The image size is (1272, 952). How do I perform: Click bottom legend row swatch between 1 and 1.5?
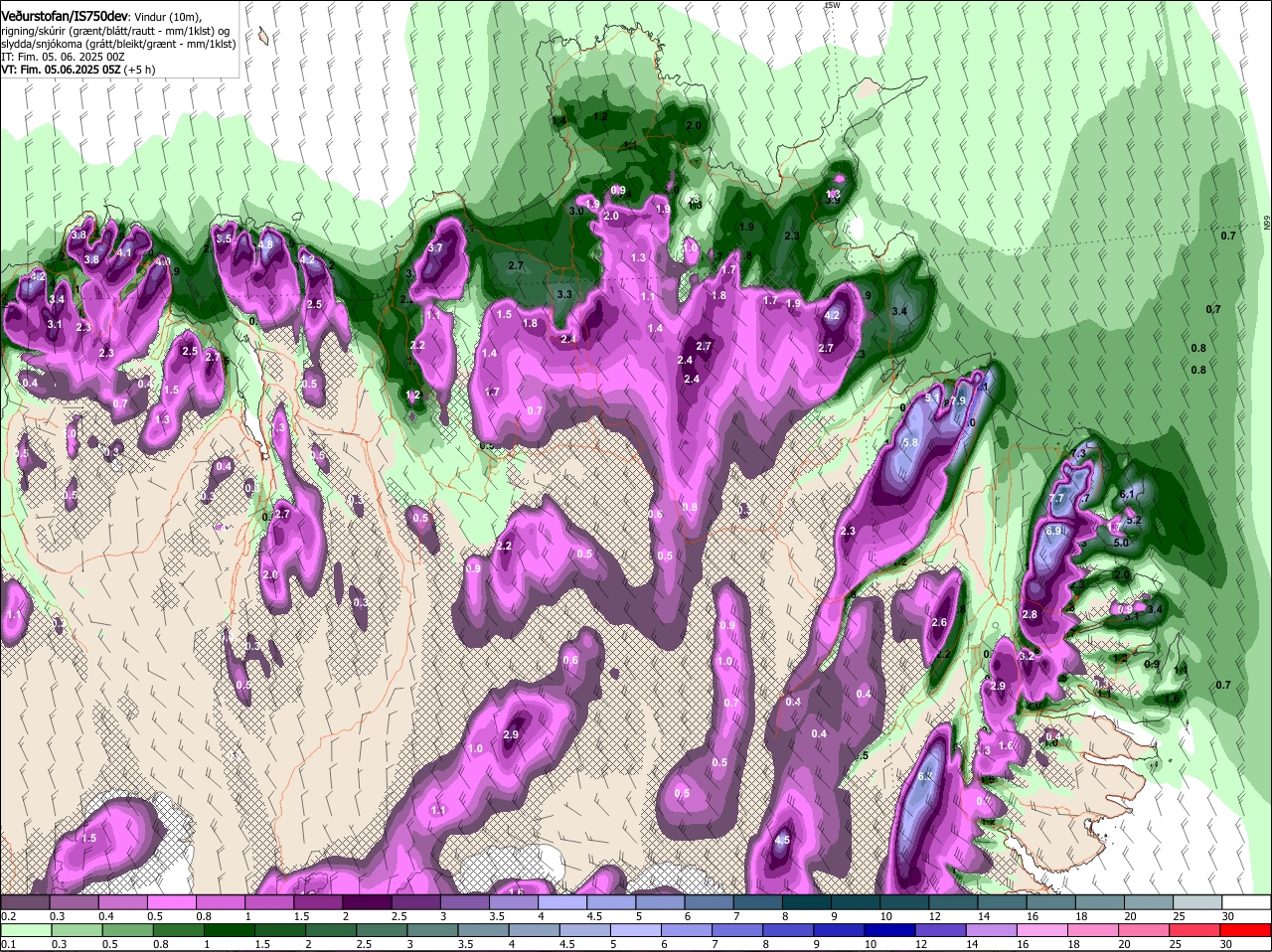click(x=230, y=930)
